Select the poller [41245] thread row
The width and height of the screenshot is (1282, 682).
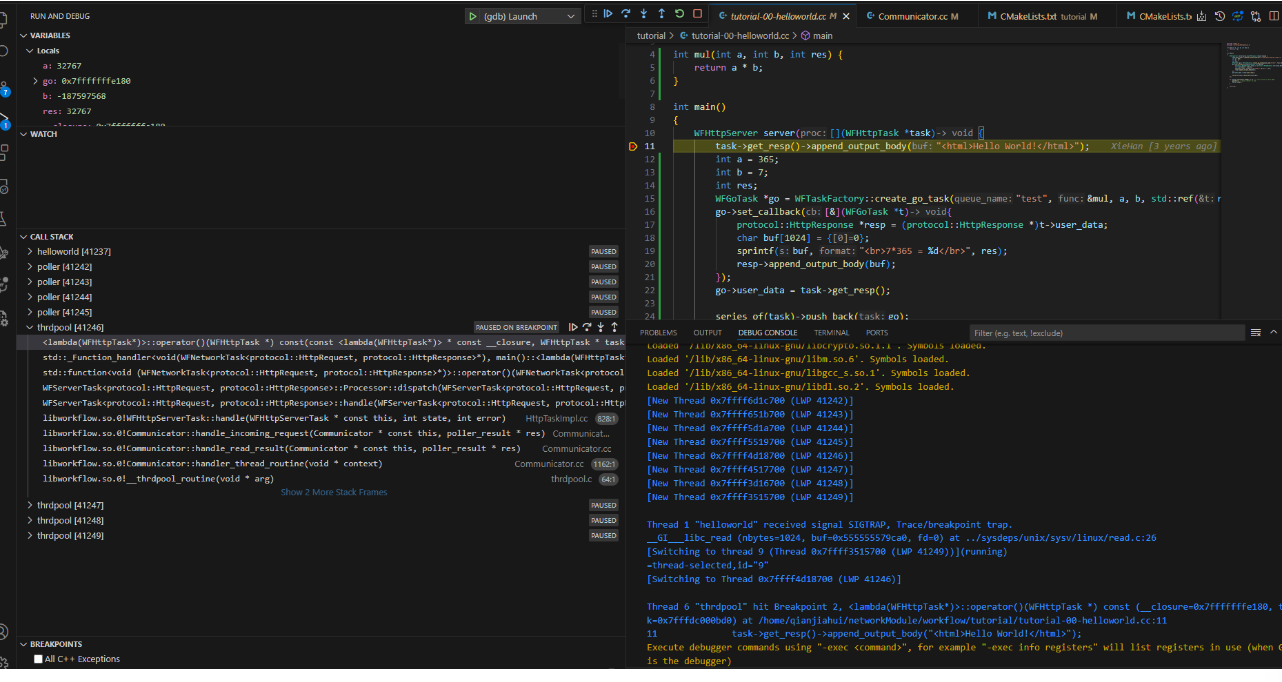(320, 312)
